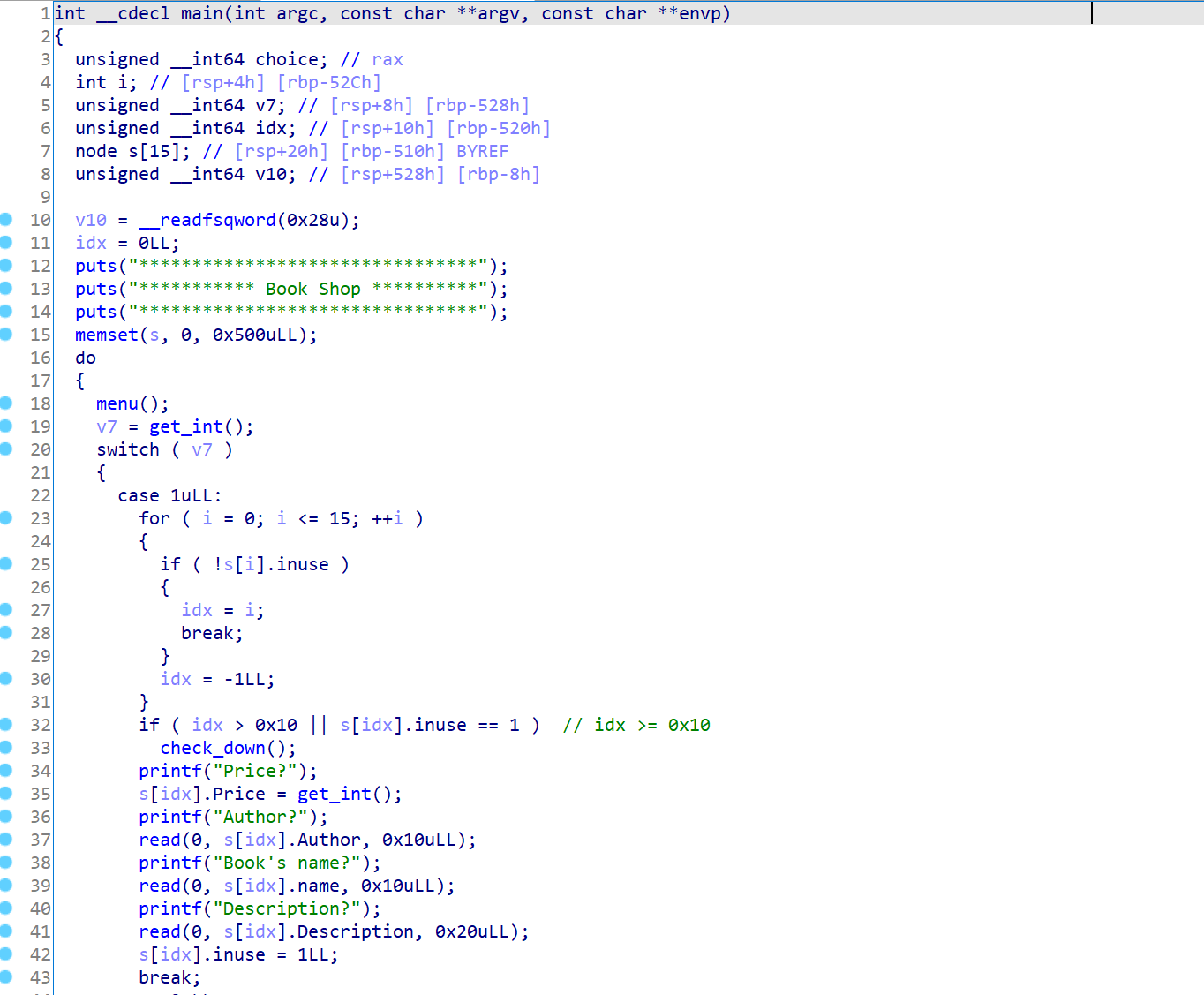
Task: Click breakpoint dot next to switch statement
Action: tap(6, 449)
